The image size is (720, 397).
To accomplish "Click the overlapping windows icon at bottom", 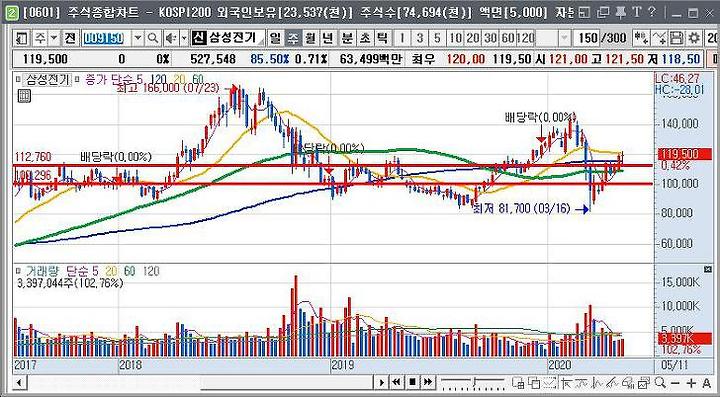I will (x=535, y=382).
